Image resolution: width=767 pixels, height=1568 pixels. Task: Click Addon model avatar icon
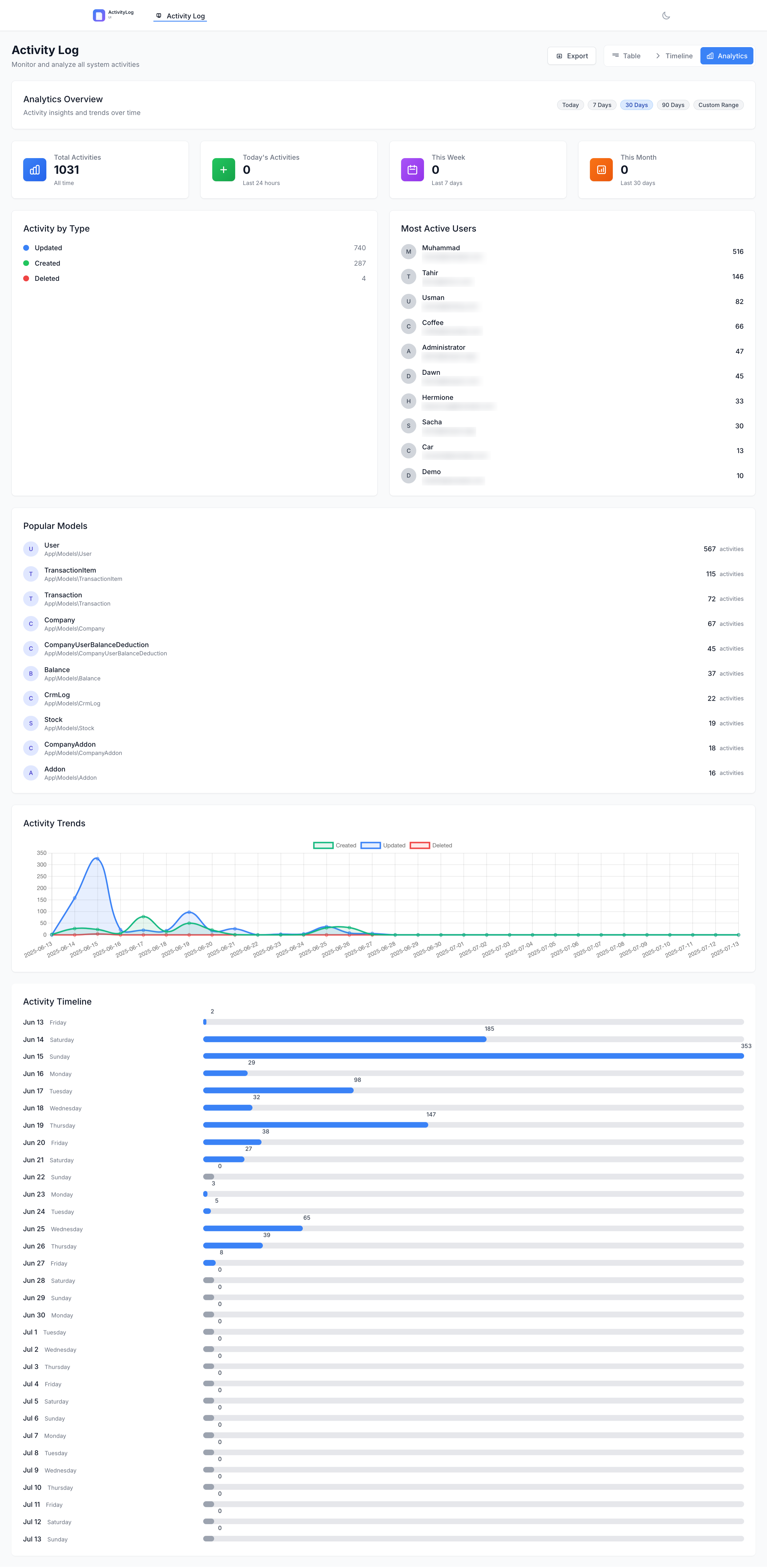coord(31,773)
